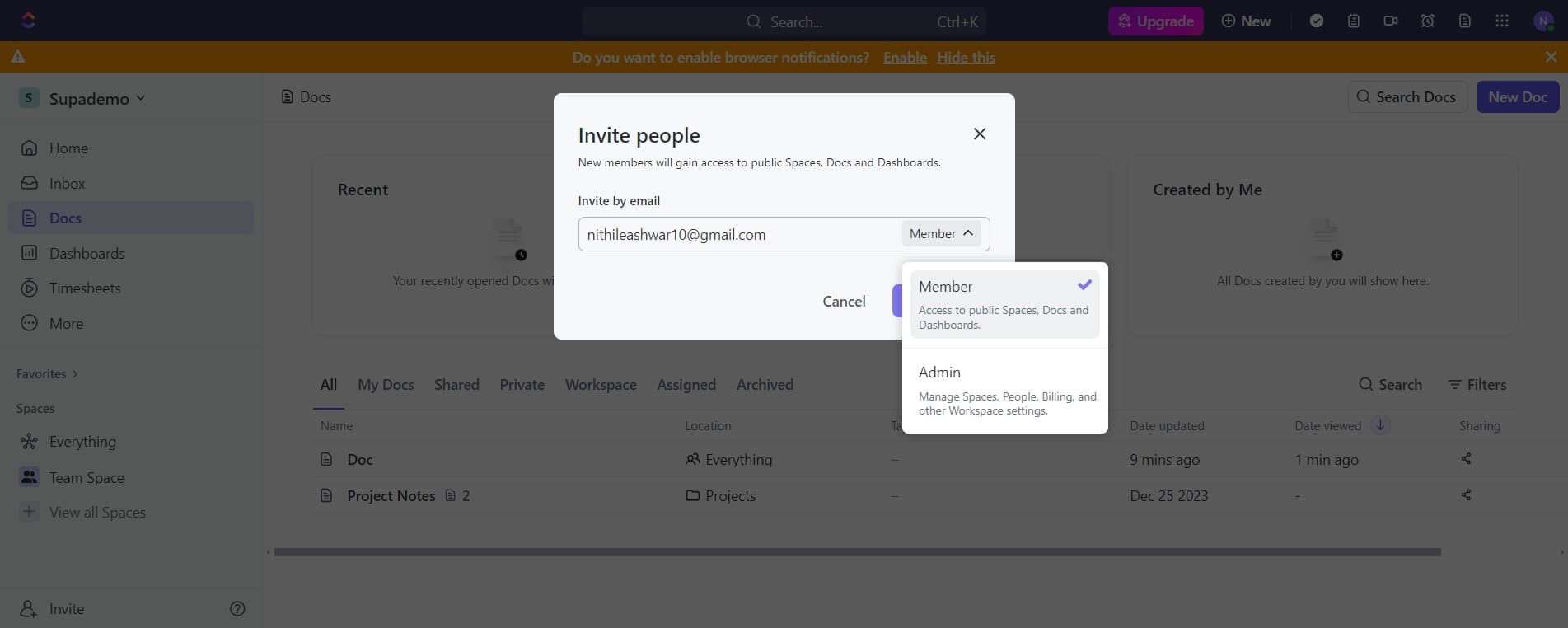This screenshot has width=1568, height=628.
Task: Open the notepad icon in top bar
Action: pos(1354,21)
